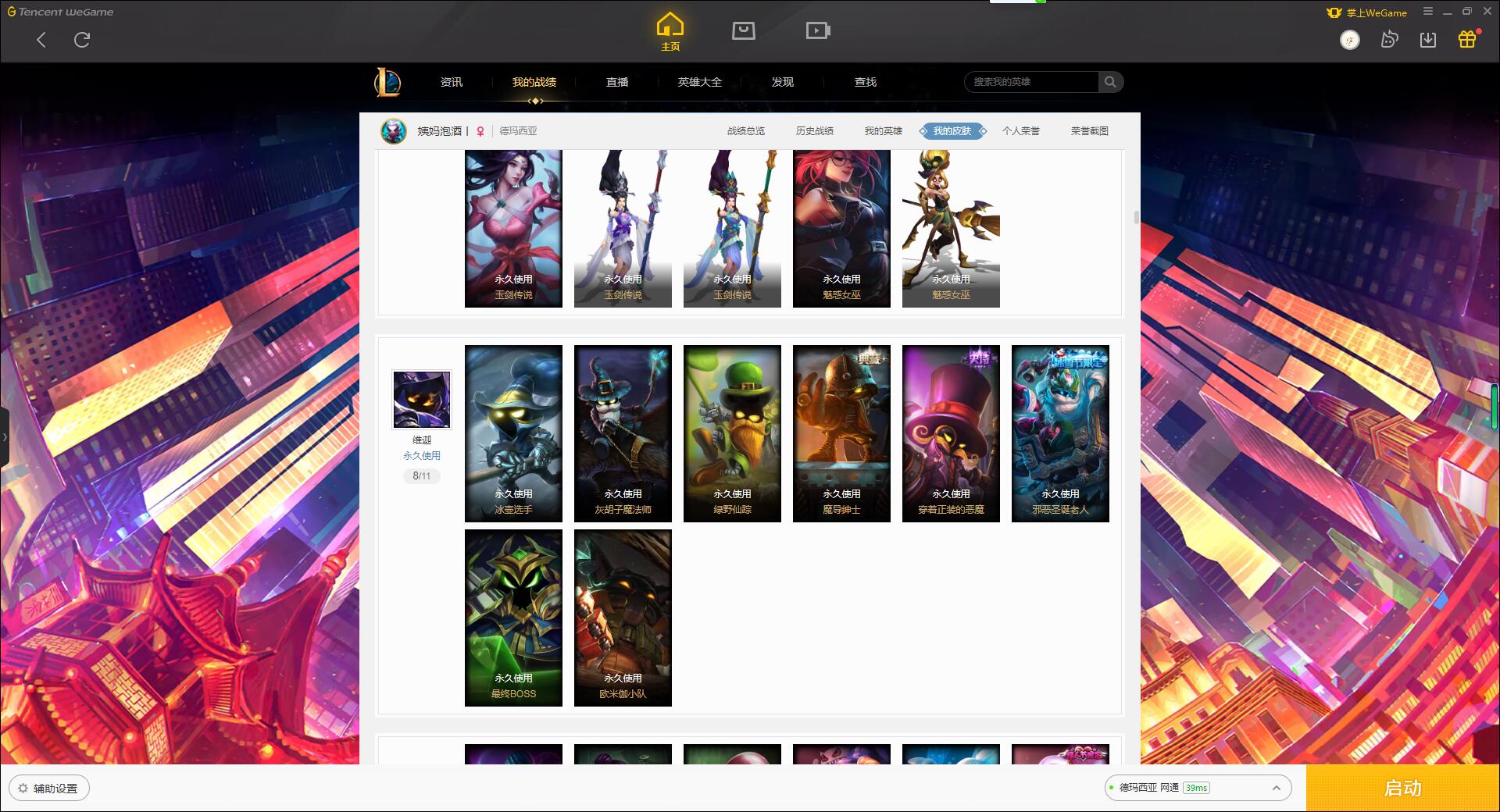Open the video live icon
The width and height of the screenshot is (1500, 812).
coord(818,30)
